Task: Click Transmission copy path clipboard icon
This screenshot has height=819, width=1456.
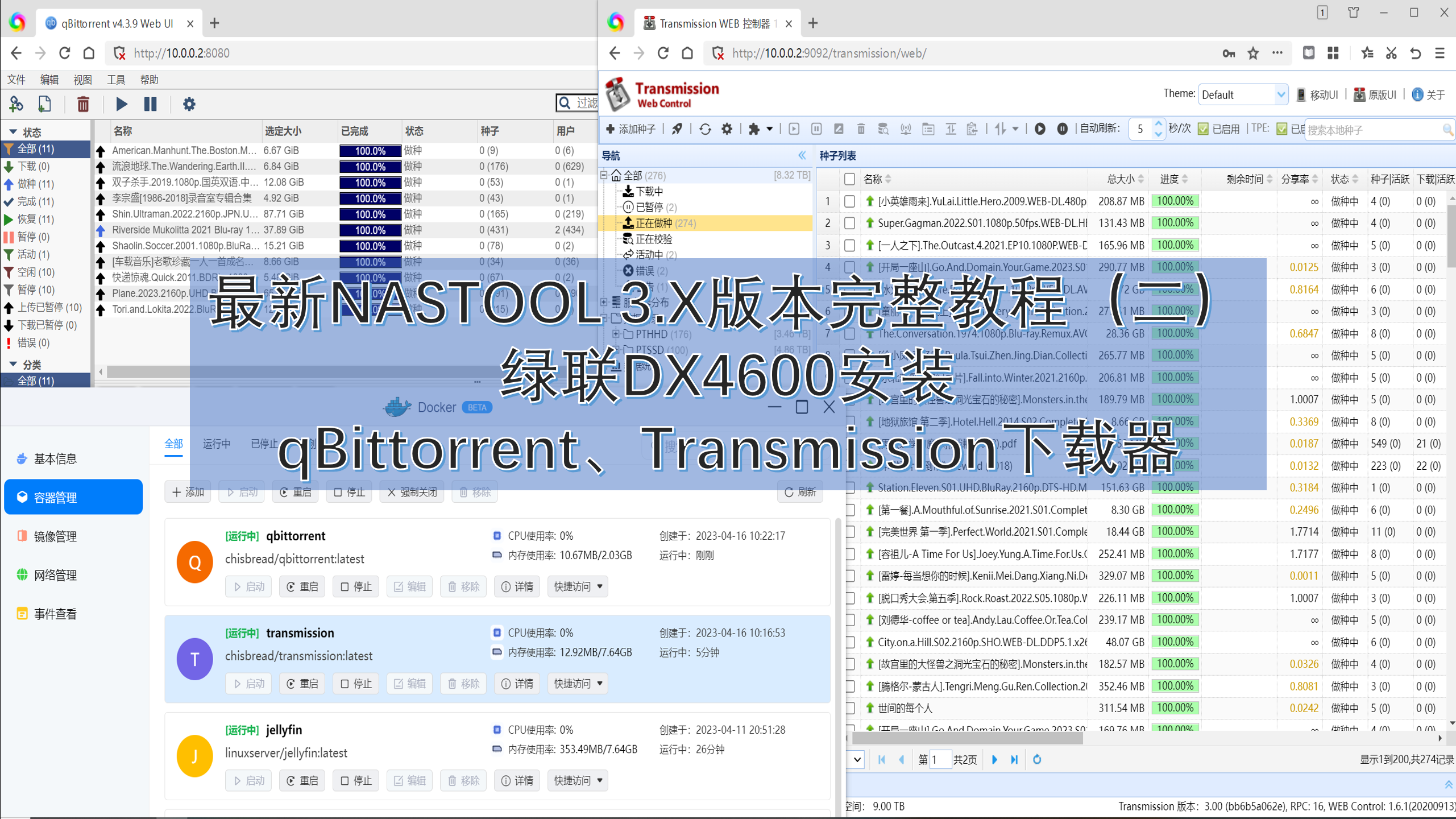Action: pyautogui.click(x=972, y=129)
